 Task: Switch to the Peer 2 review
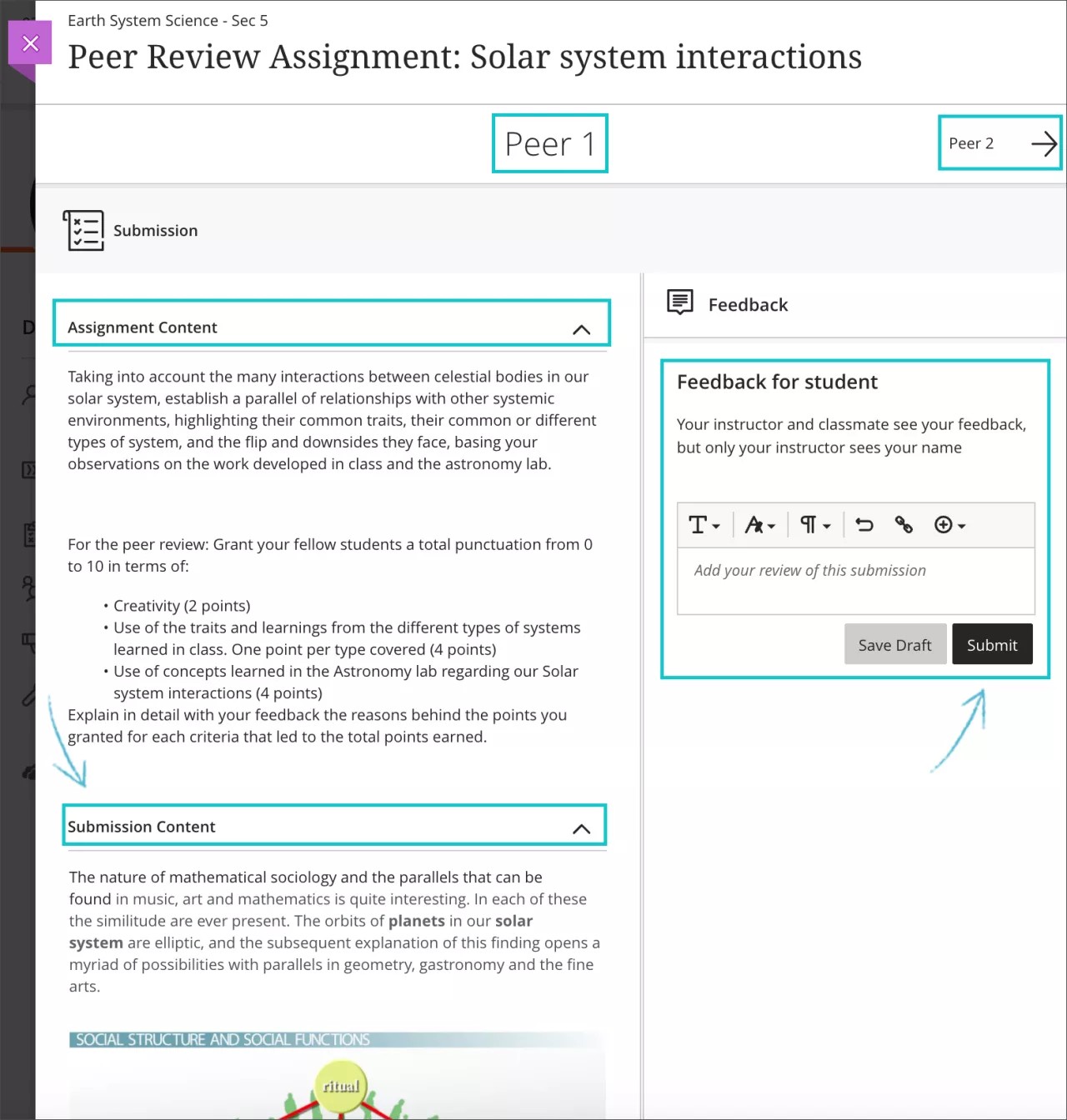pyautogui.click(x=972, y=143)
